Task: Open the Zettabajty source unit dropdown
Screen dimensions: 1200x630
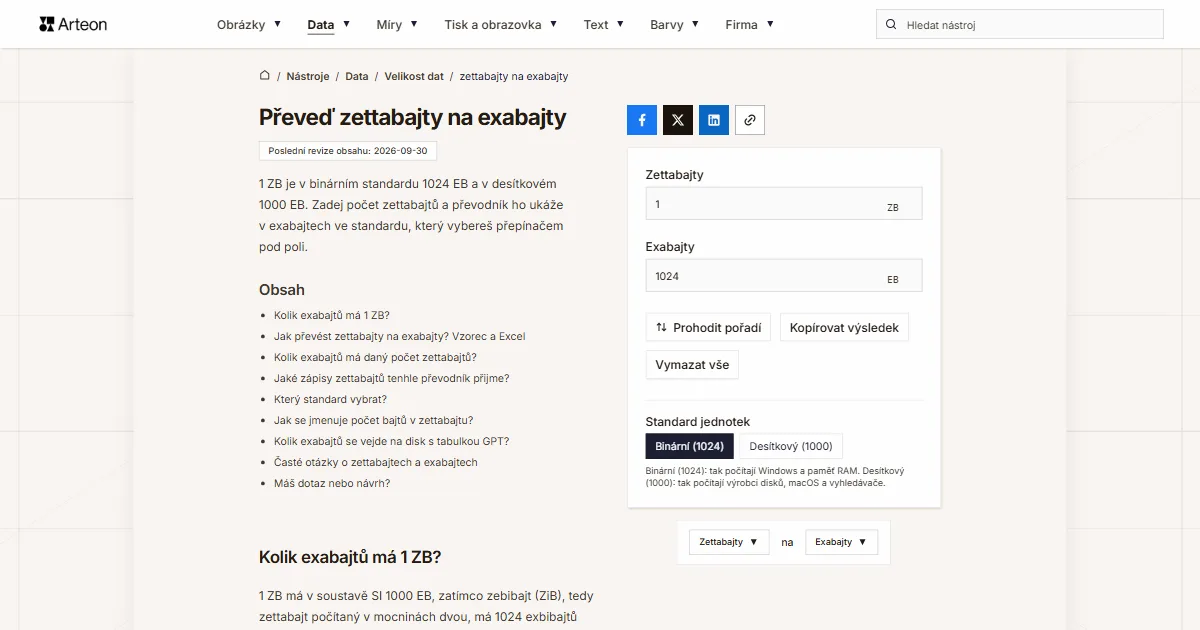Action: coord(729,542)
